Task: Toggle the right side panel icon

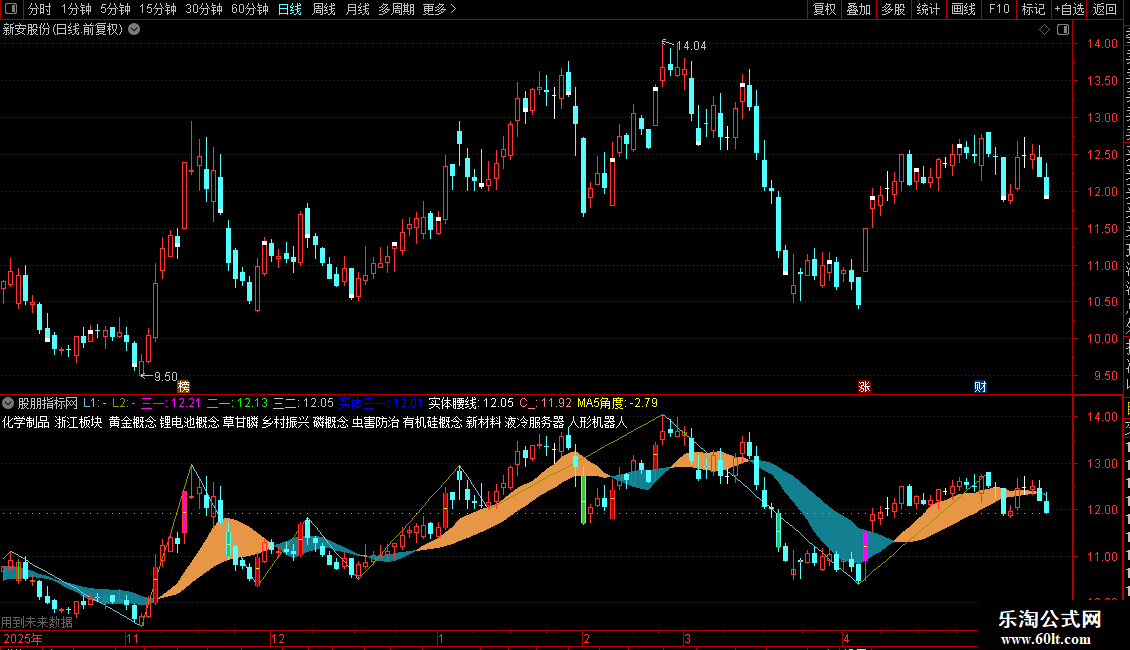Action: point(1063,29)
